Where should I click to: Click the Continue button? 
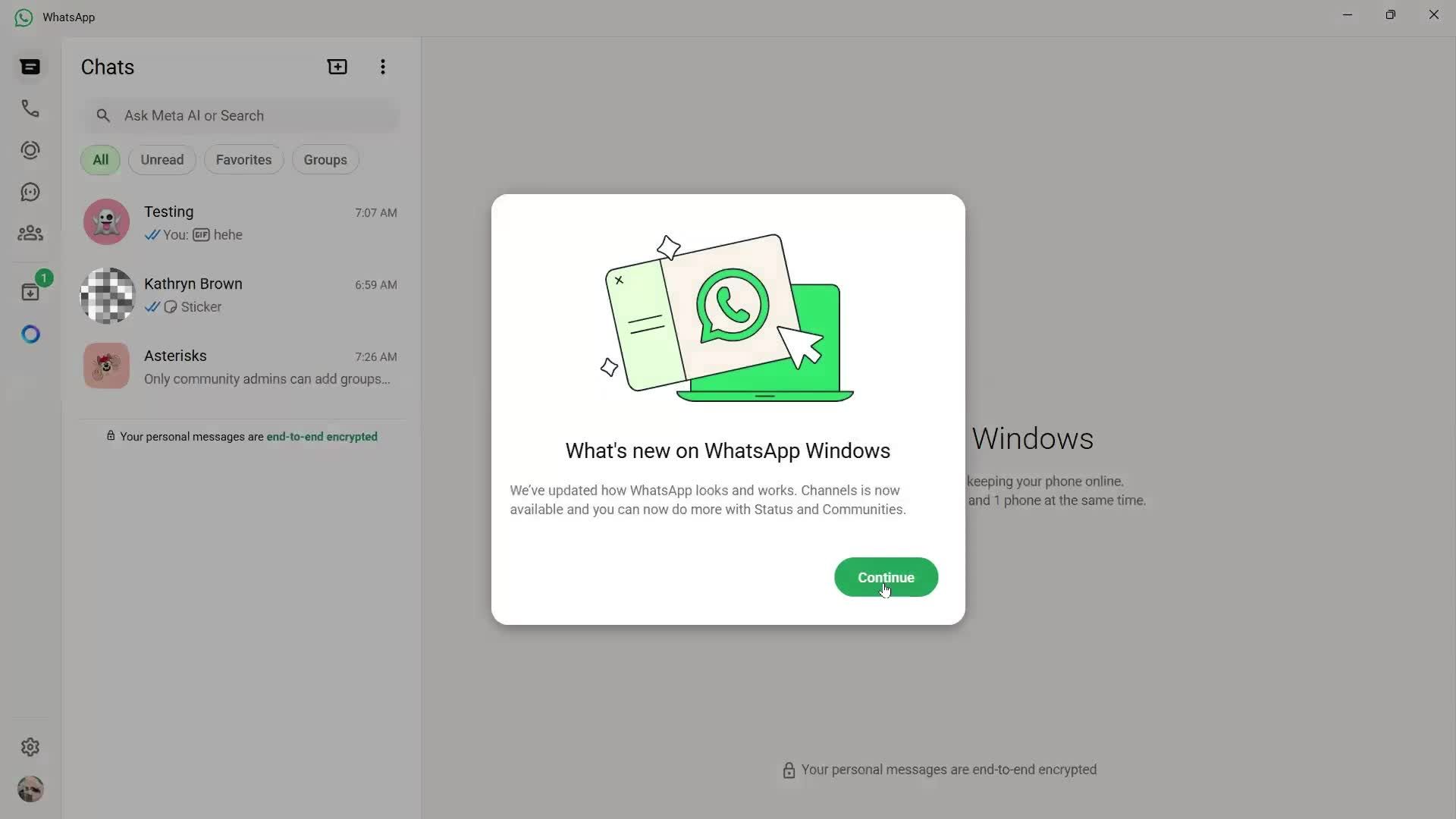[x=886, y=577]
